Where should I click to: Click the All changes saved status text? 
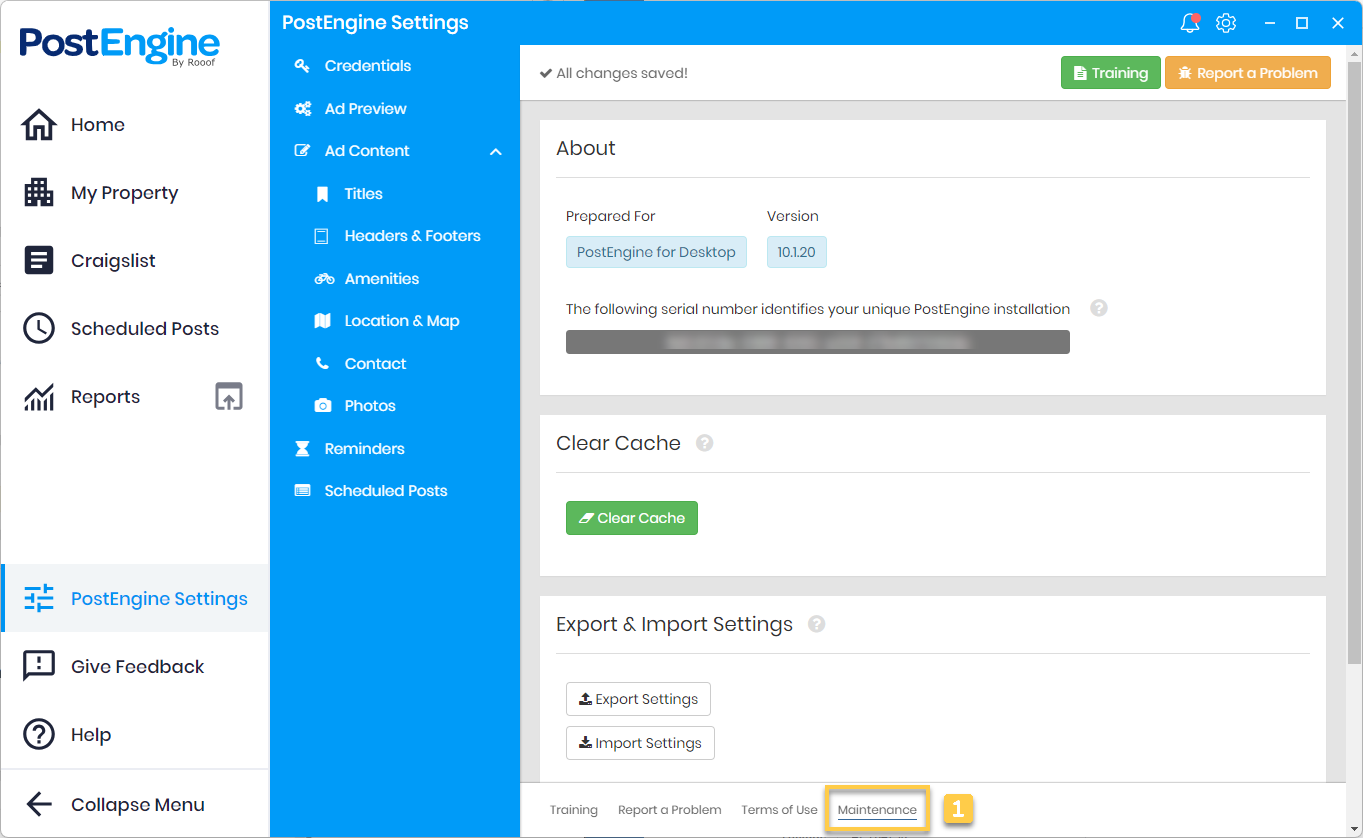click(x=613, y=73)
